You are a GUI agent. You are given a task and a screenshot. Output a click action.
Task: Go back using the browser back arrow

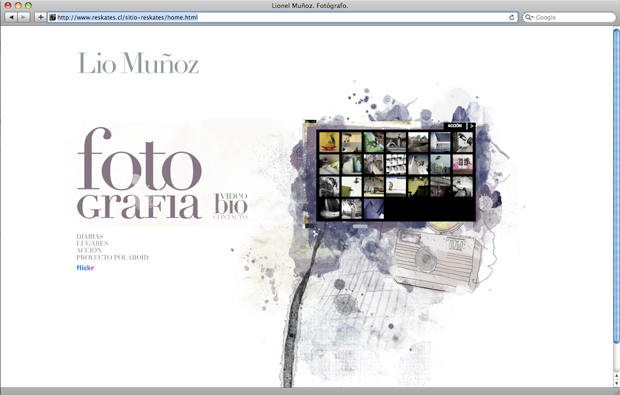coord(11,17)
